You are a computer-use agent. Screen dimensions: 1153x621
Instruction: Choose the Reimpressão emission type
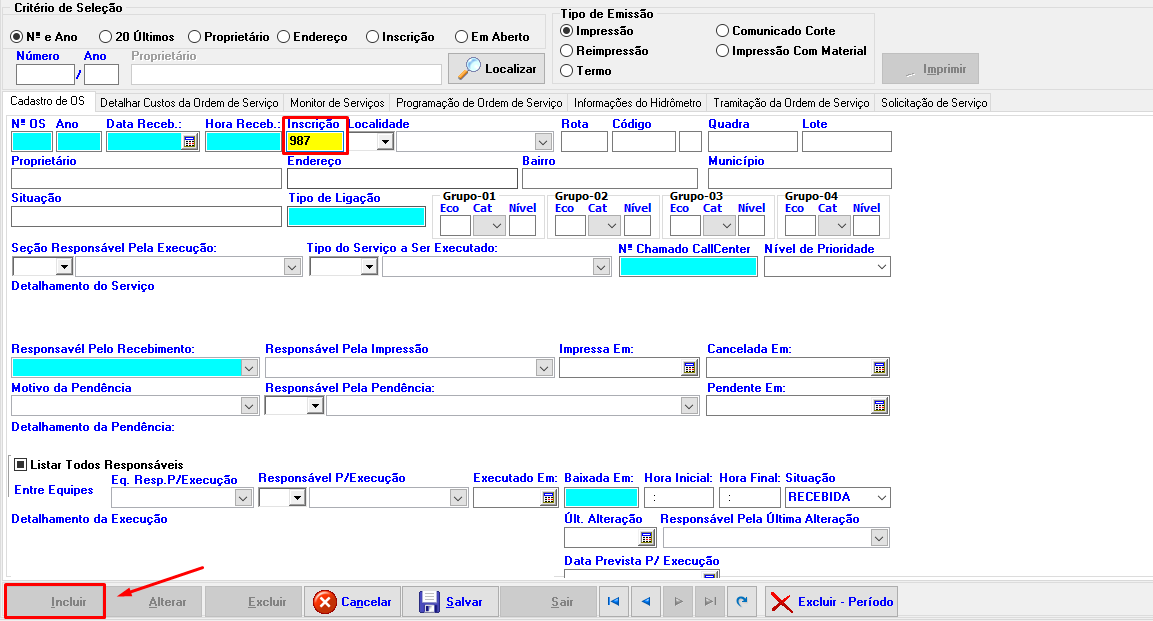(567, 51)
